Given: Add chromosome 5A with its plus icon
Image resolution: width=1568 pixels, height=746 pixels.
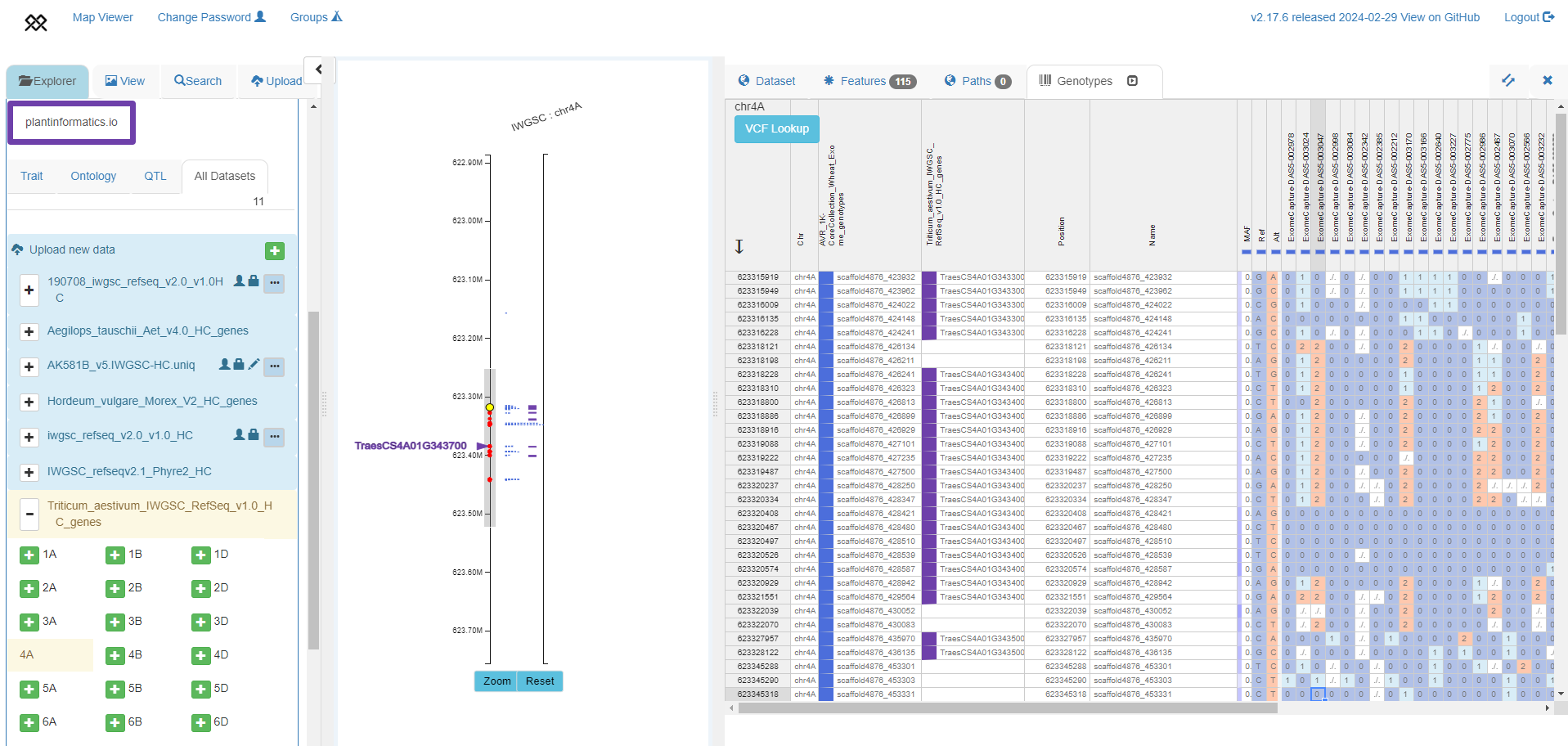Looking at the screenshot, I should 29,690.
